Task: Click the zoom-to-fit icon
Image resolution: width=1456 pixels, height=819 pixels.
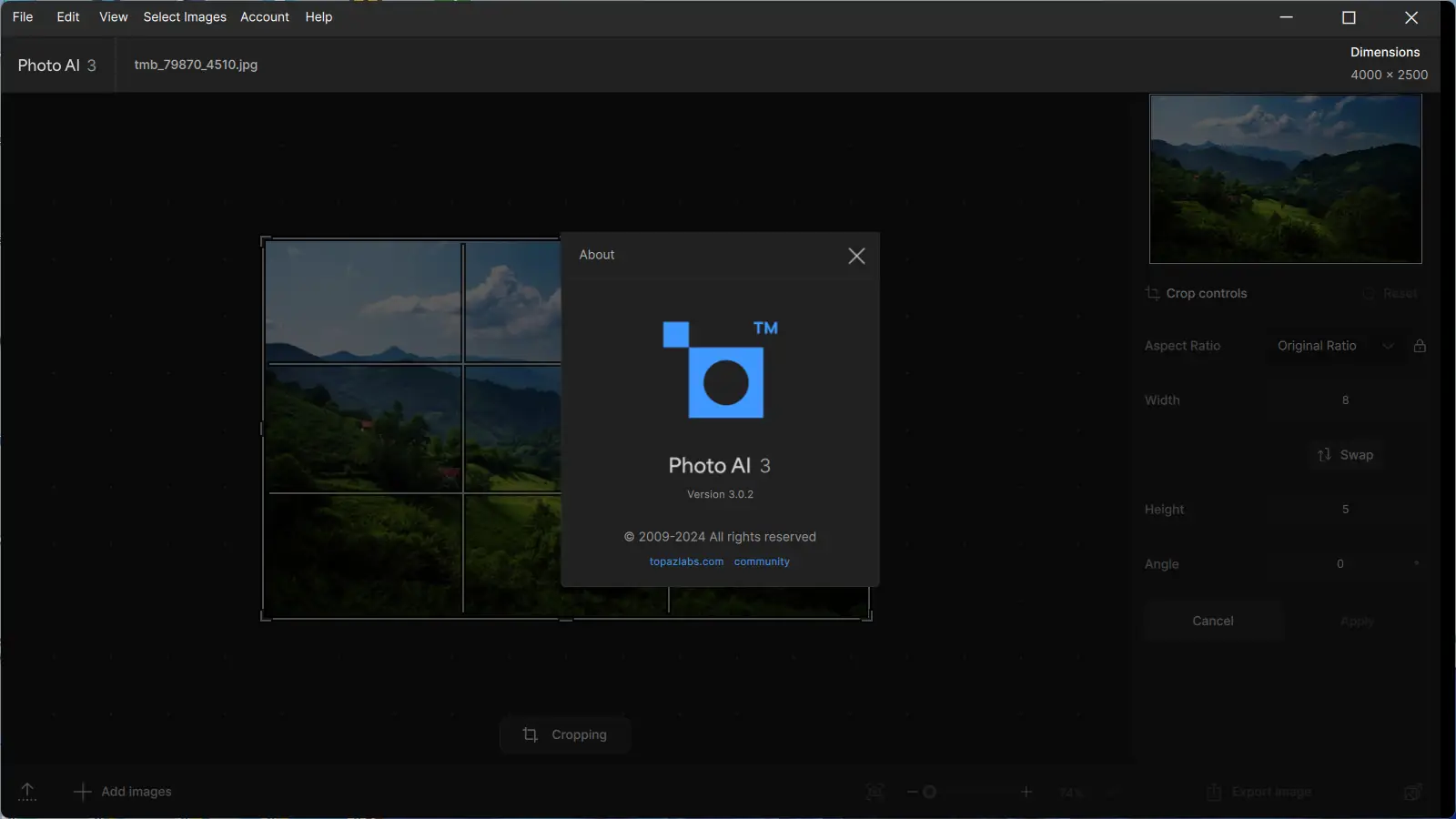Action: 875,792
